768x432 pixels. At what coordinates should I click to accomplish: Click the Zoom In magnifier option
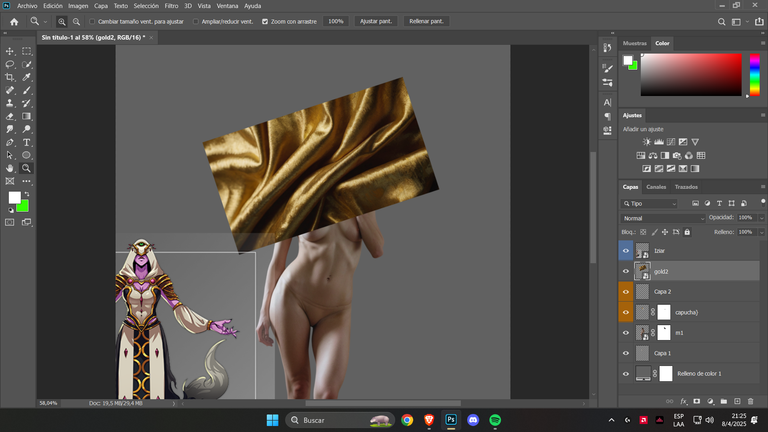click(62, 22)
